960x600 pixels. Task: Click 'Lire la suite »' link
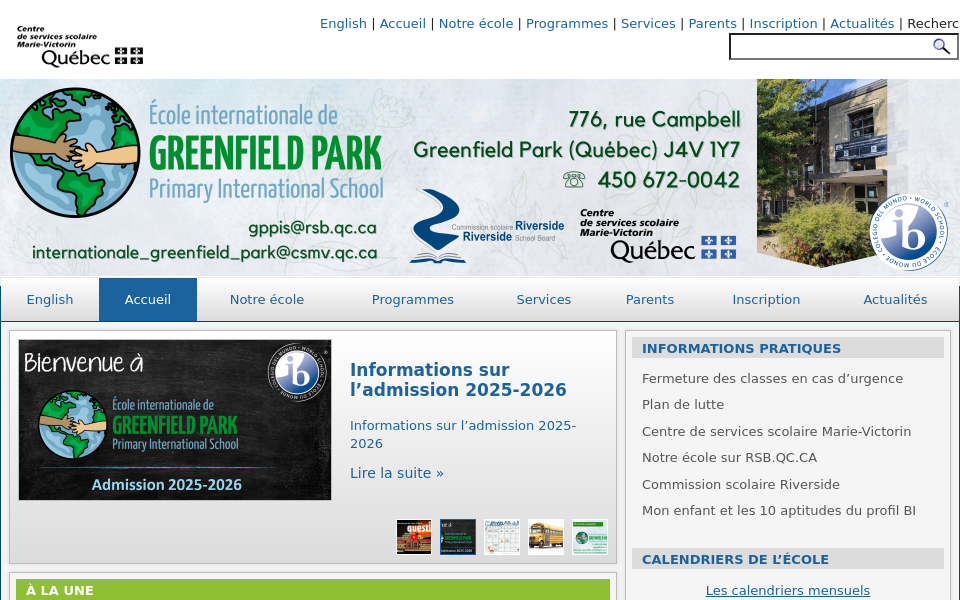(397, 473)
